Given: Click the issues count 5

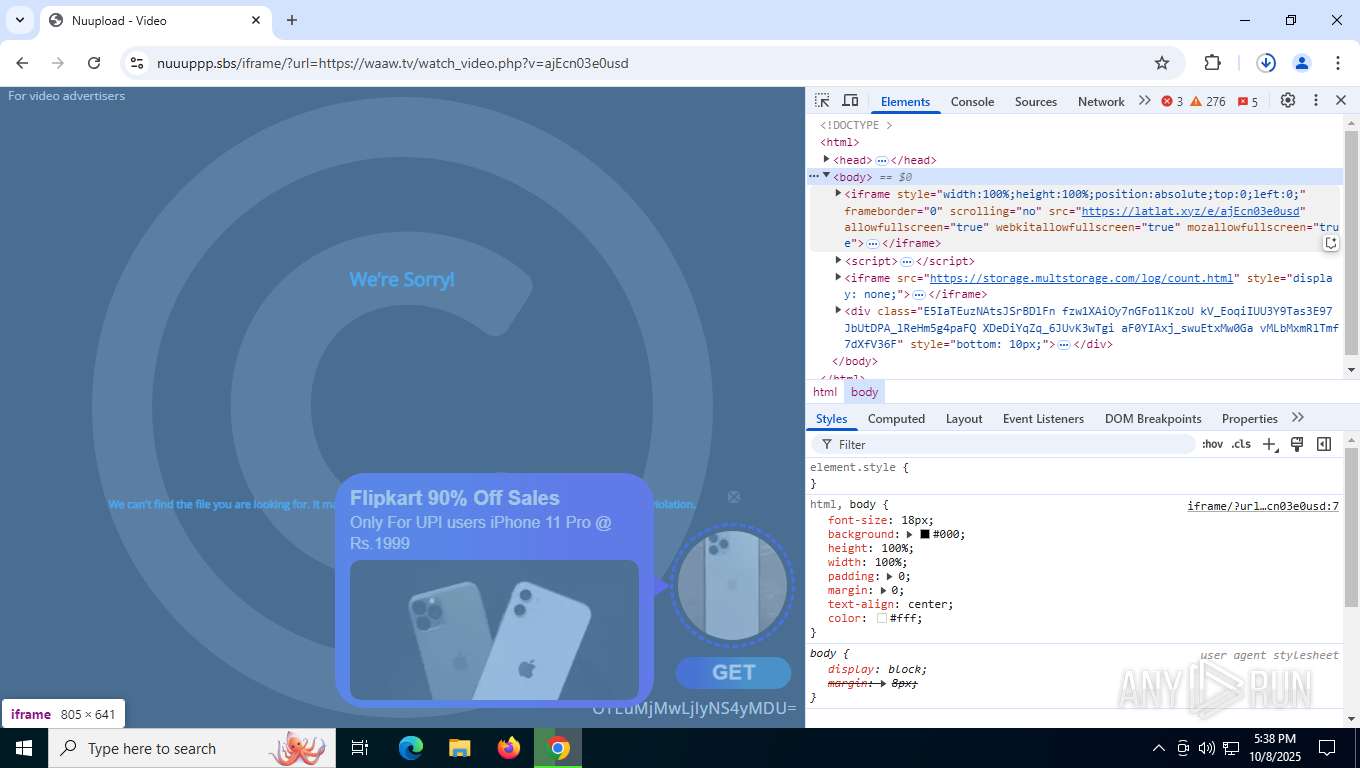Looking at the screenshot, I should click(x=1248, y=101).
